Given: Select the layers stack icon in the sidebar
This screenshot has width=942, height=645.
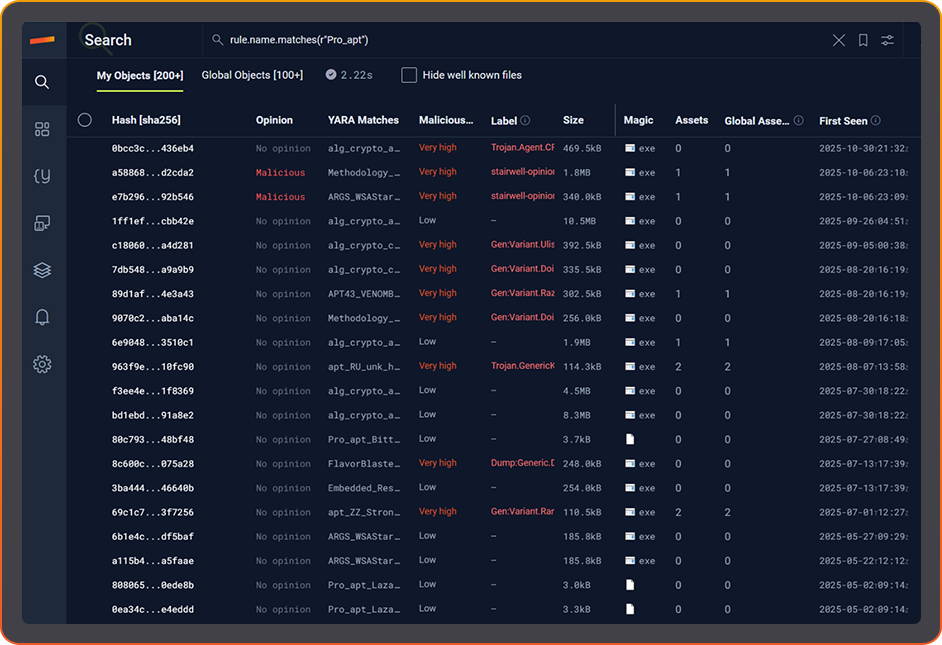Looking at the screenshot, I should (42, 269).
